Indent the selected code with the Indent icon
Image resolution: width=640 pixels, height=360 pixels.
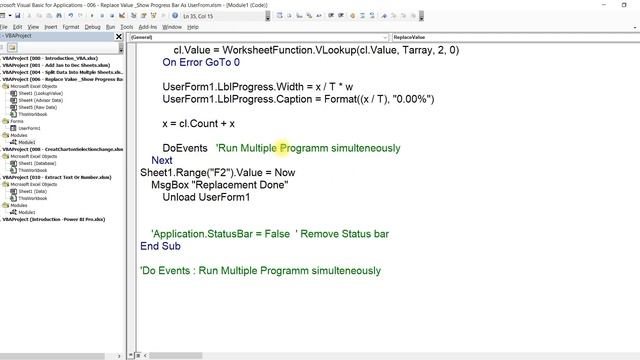click(x=331, y=16)
